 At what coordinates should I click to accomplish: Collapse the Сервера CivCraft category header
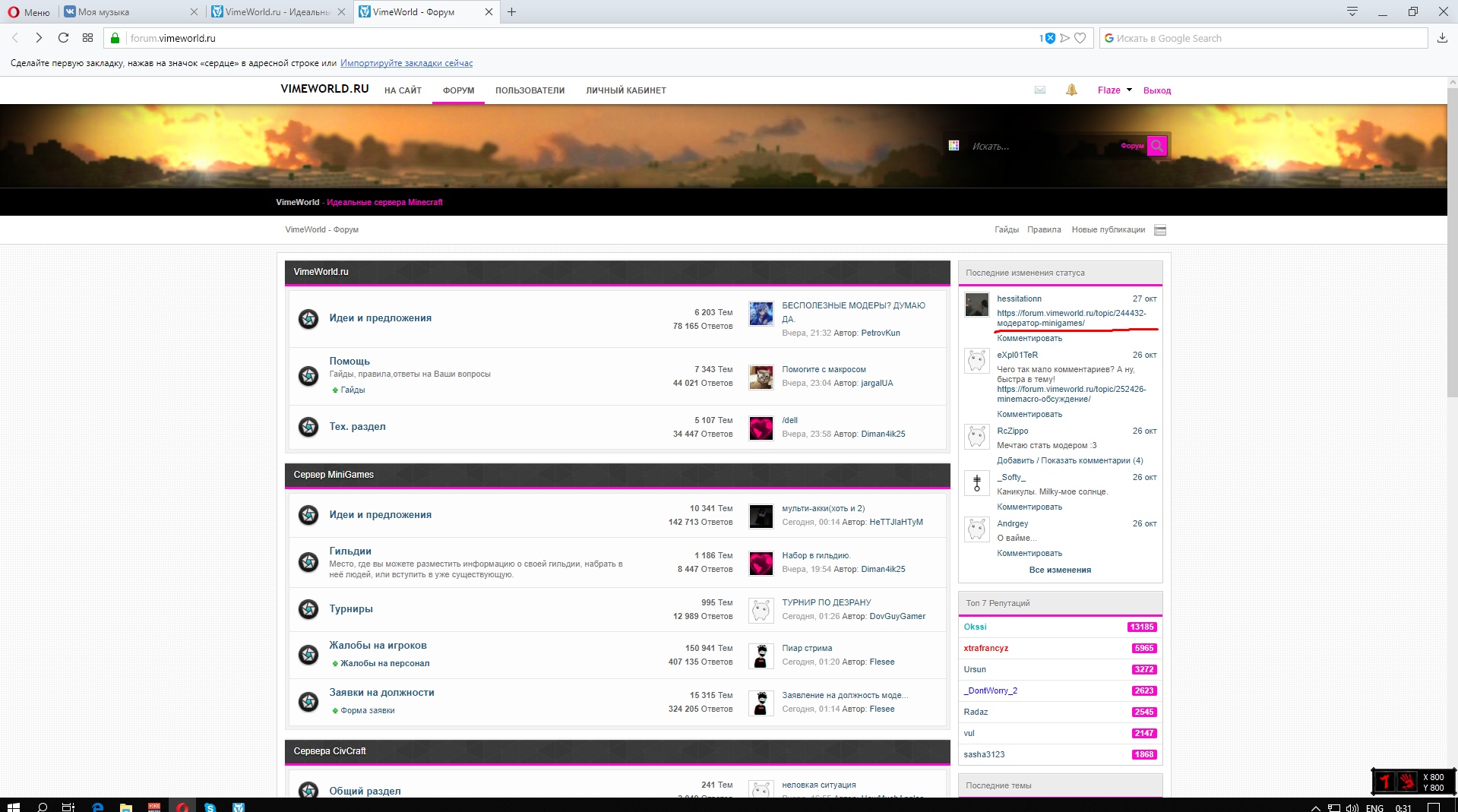click(x=617, y=751)
